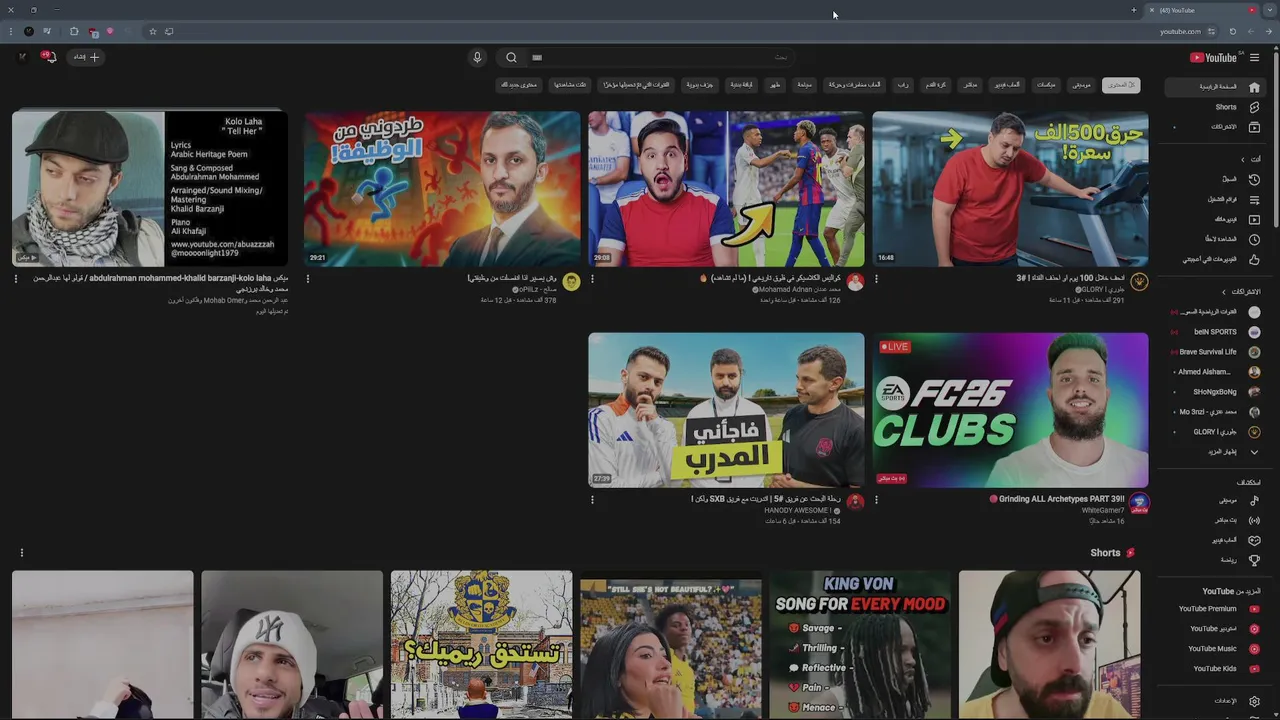Screen dimensions: 1280x720
Task: Open Mo 3nzi channel subscription
Action: [x=1217, y=412]
